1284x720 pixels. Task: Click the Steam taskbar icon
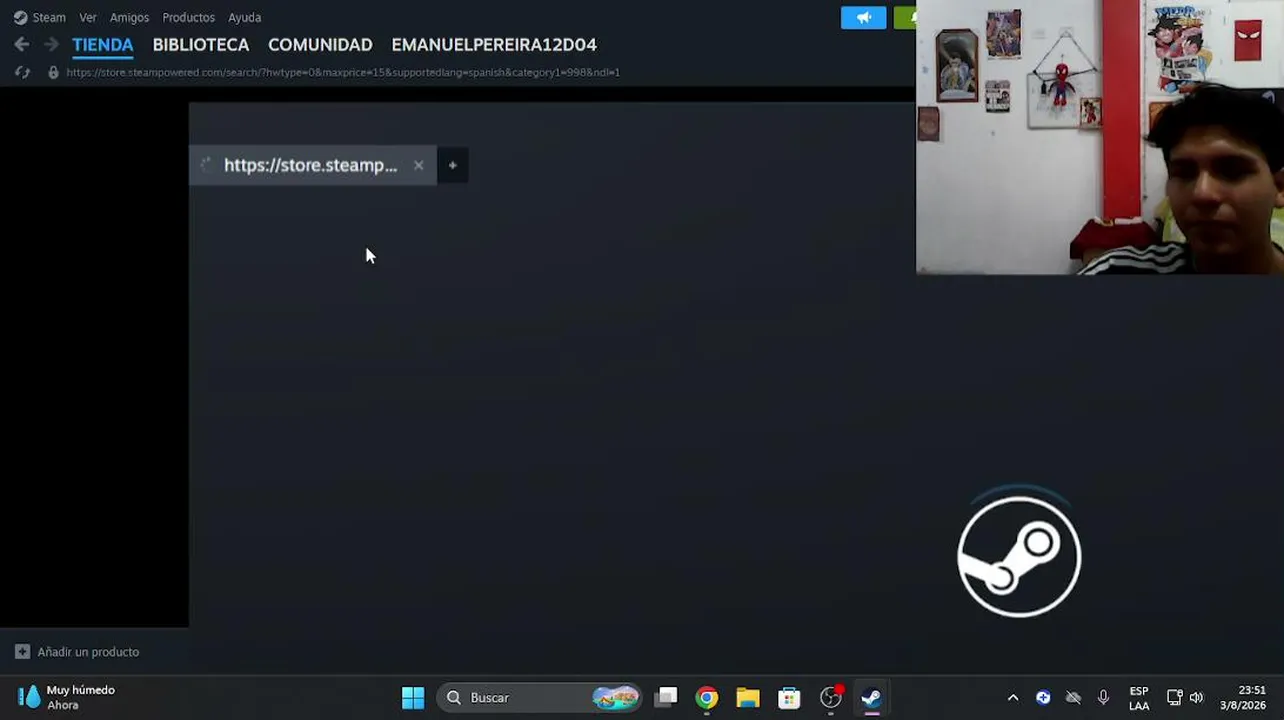tap(872, 698)
